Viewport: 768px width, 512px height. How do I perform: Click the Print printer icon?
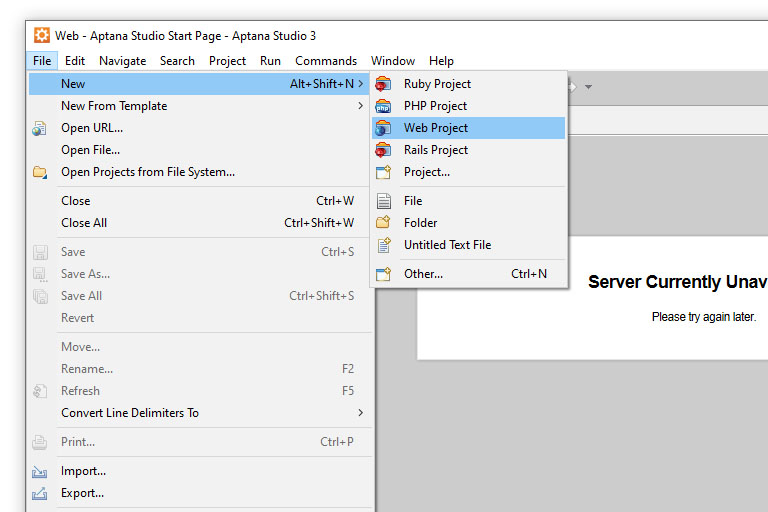40,442
